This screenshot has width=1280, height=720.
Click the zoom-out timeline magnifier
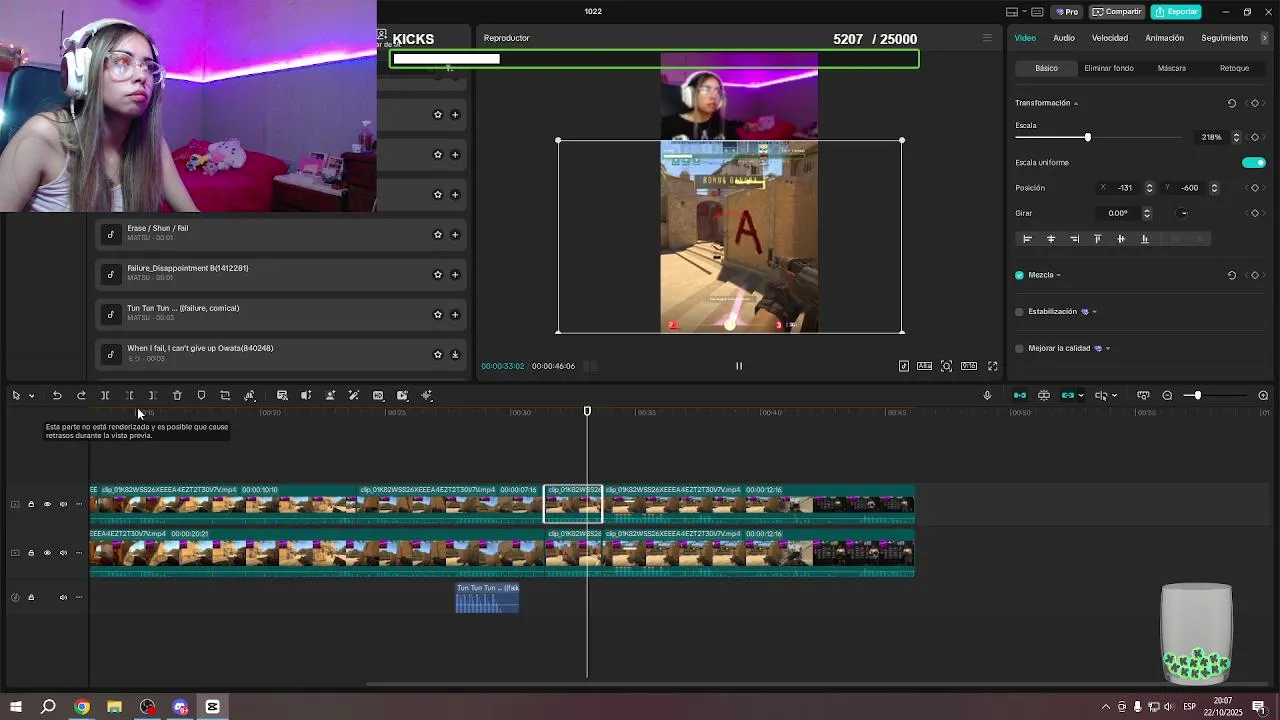[1167, 396]
